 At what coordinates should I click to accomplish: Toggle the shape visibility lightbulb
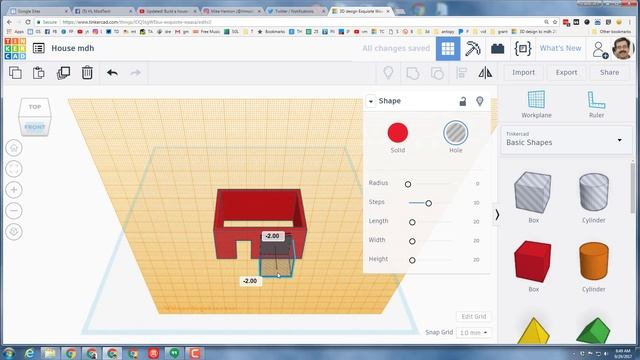tap(480, 101)
